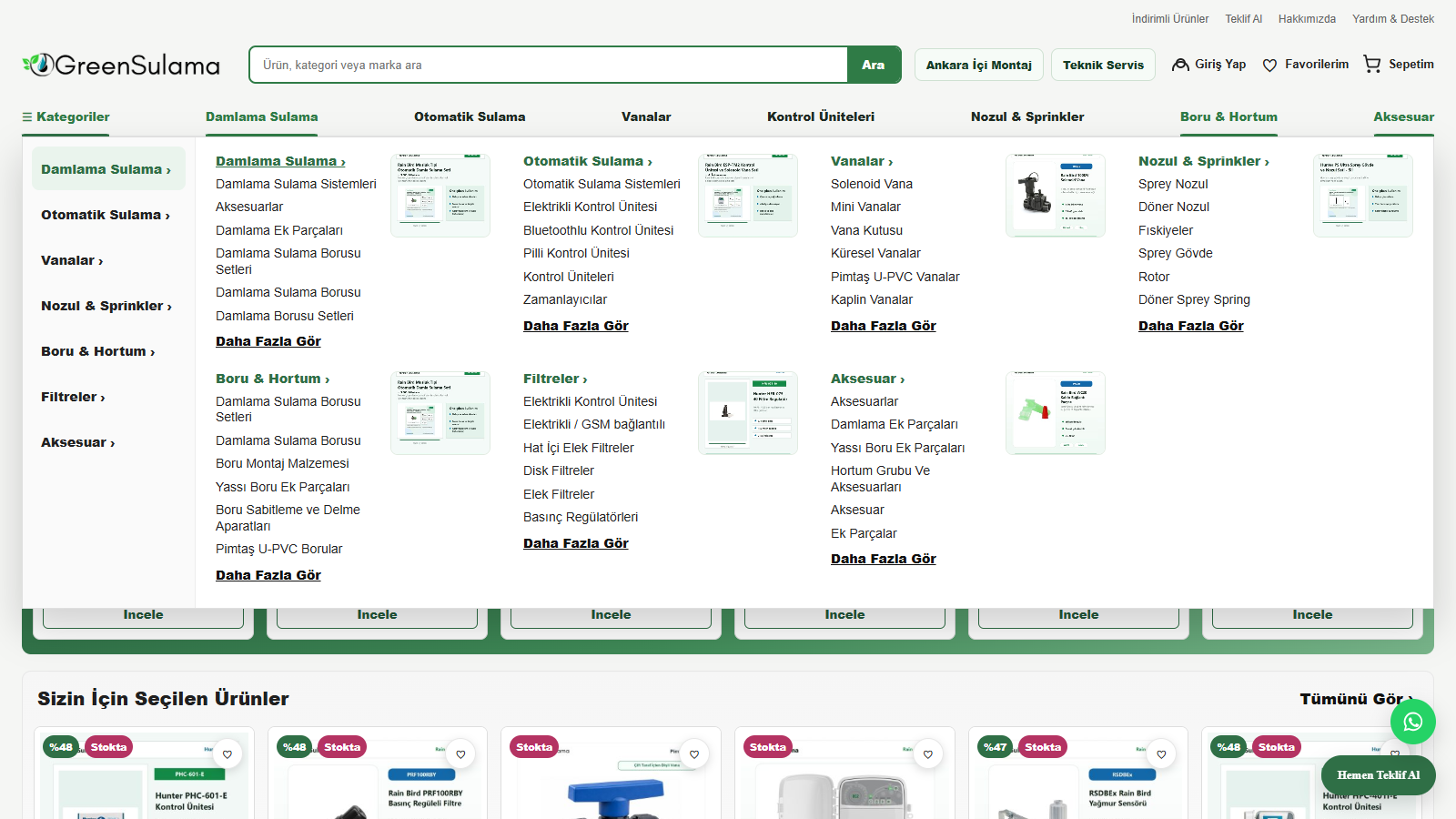Click Hemen Teklif Al button
Viewport: 1456px width, 819px height.
pyautogui.click(x=1378, y=775)
